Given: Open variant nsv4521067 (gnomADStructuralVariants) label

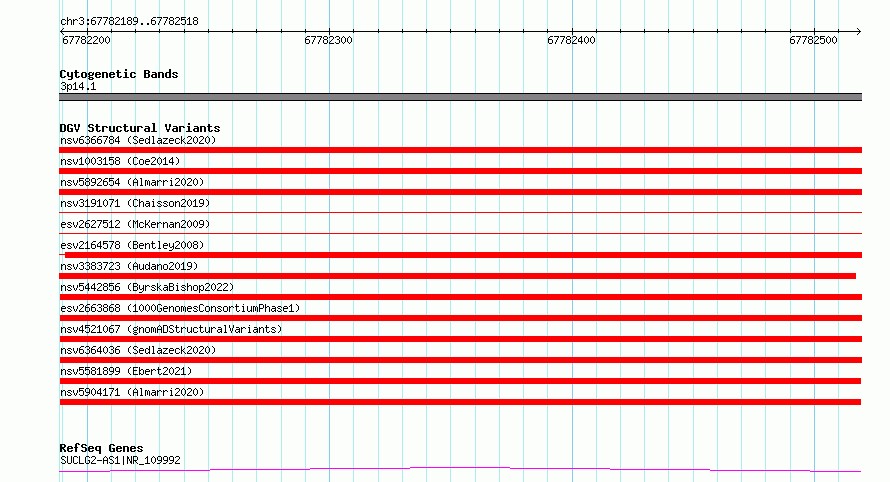Looking at the screenshot, I should coord(171,329).
